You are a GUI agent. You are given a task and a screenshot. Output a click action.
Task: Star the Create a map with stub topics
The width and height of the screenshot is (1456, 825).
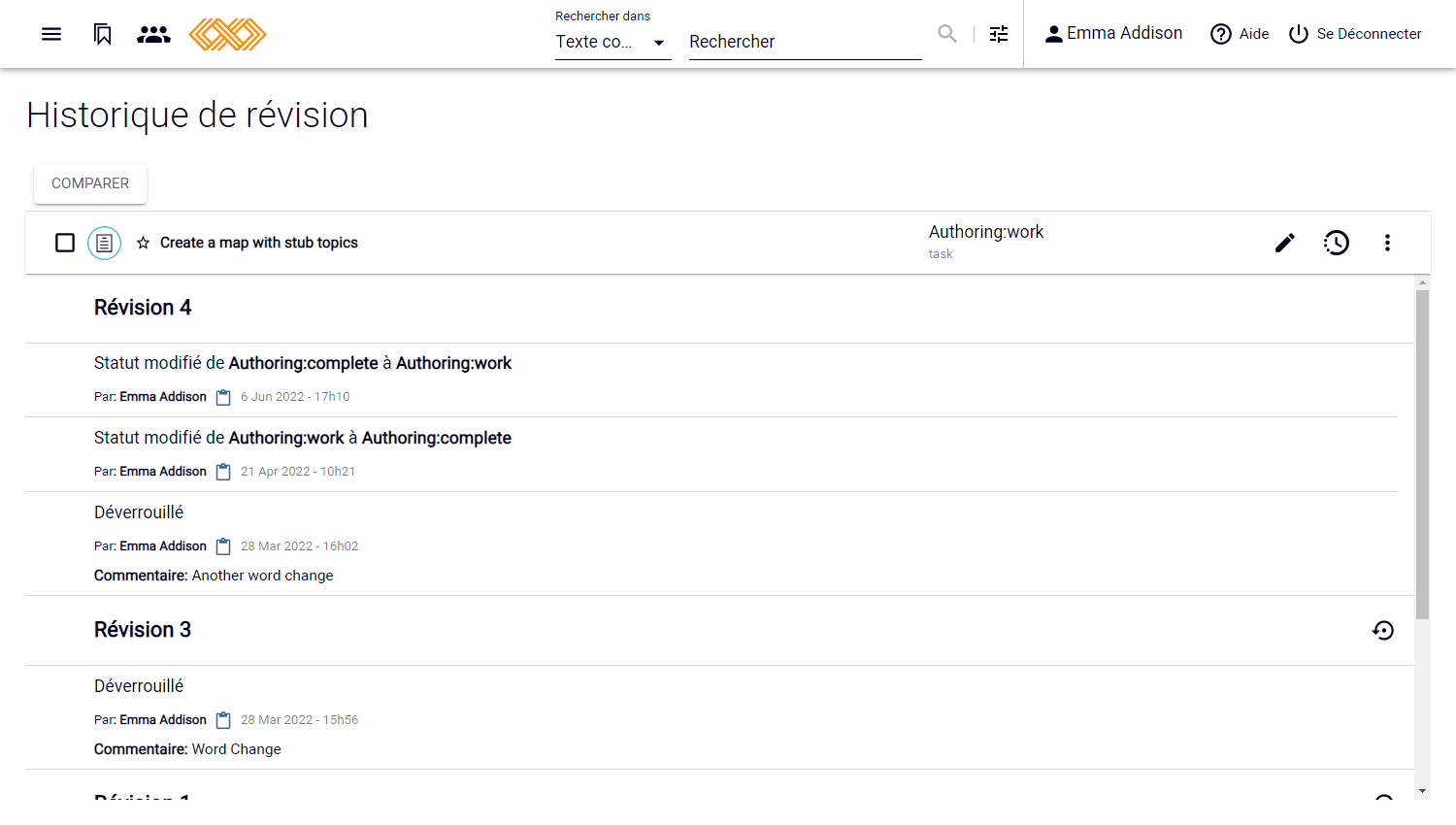143,243
